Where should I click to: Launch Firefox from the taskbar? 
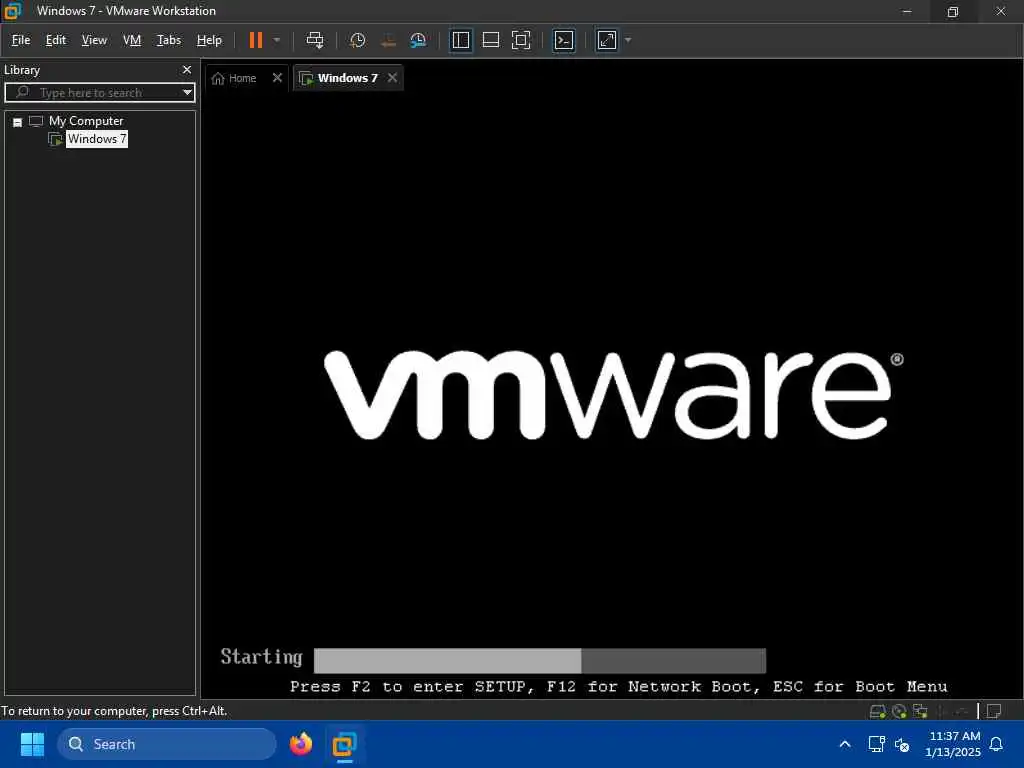click(x=301, y=744)
